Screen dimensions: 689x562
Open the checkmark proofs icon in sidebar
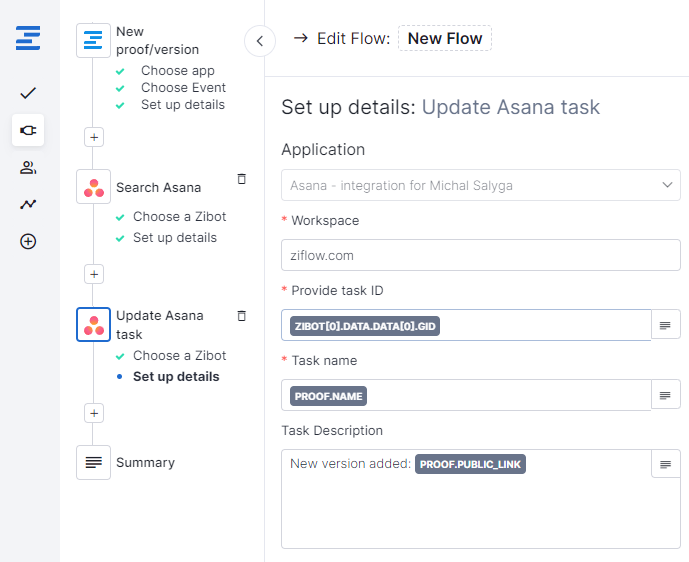pyautogui.click(x=28, y=93)
